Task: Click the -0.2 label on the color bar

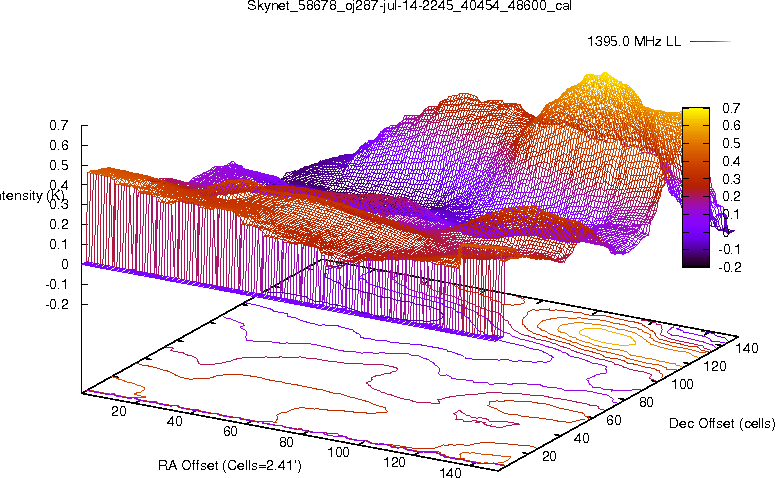Action: [x=730, y=267]
